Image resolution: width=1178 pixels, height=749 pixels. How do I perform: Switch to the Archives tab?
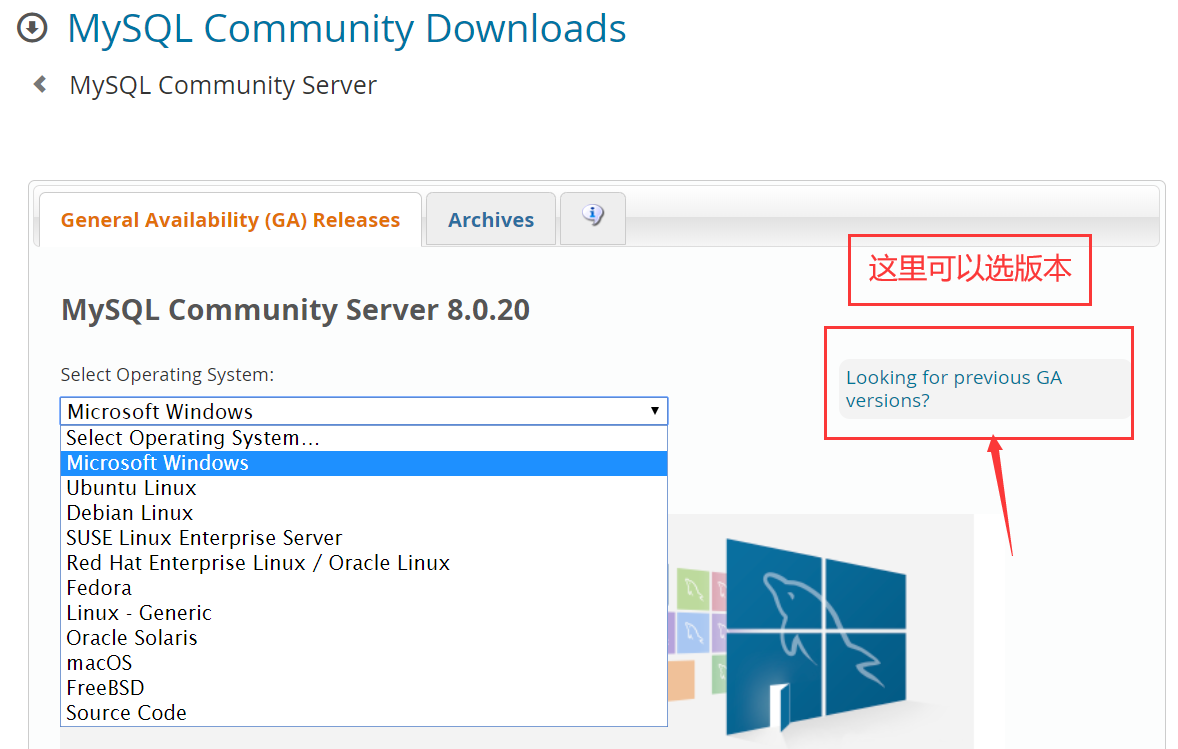pyautogui.click(x=491, y=219)
